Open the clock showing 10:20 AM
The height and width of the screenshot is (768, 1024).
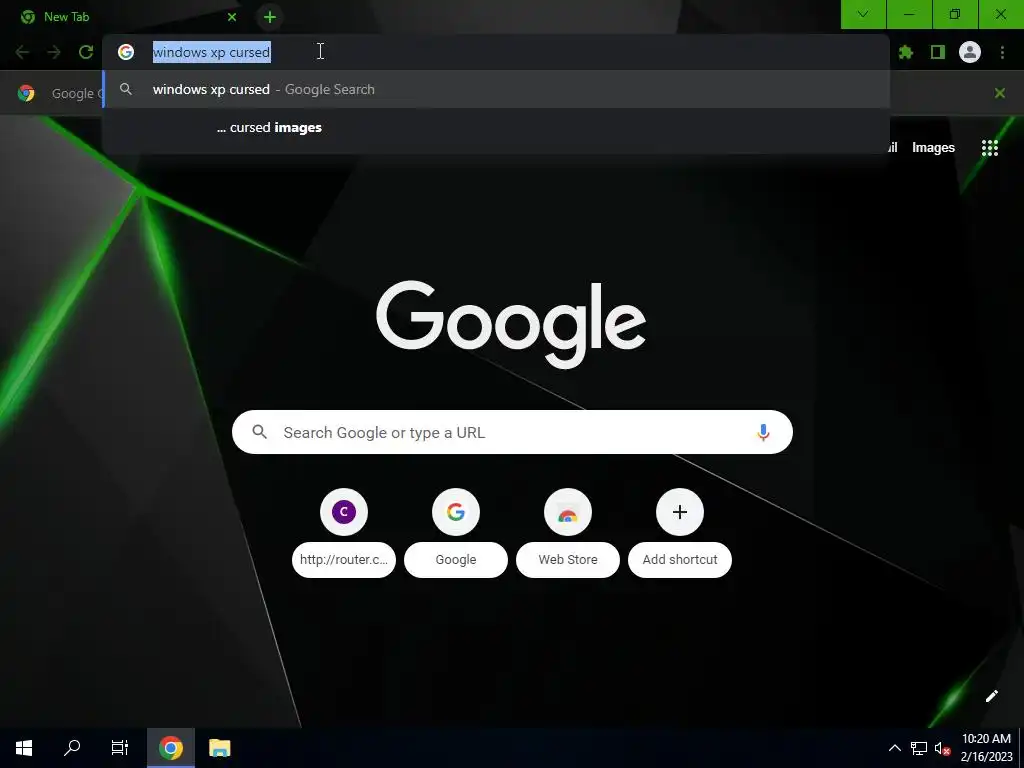coord(986,748)
